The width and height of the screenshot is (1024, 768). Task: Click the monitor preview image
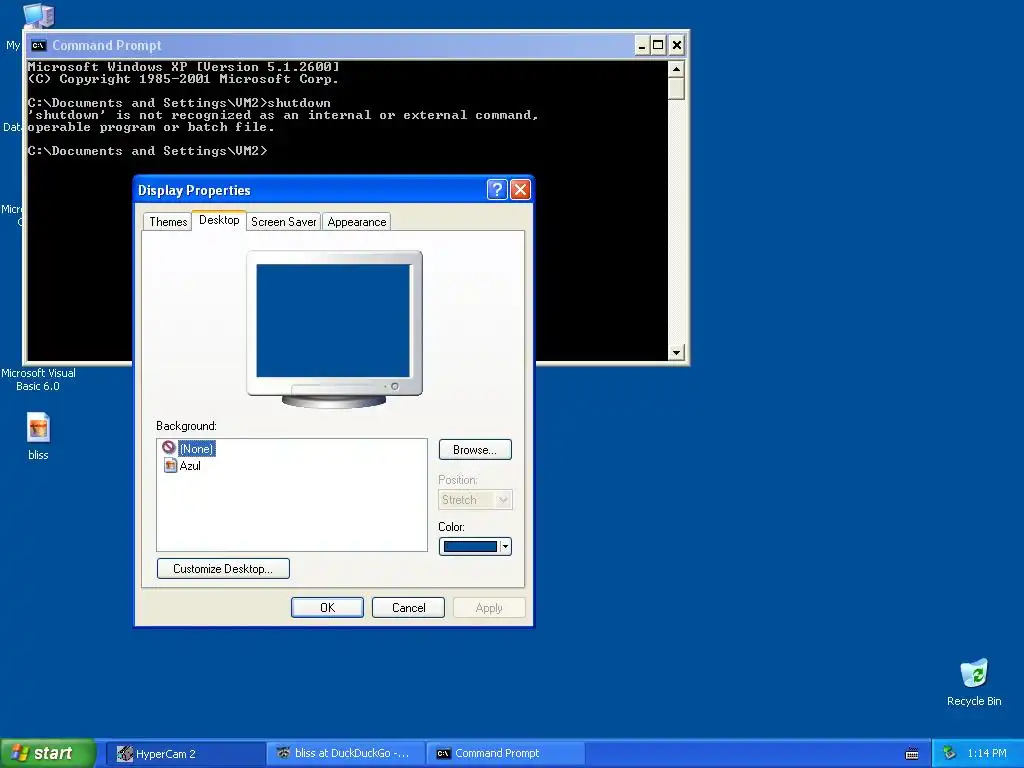[334, 329]
